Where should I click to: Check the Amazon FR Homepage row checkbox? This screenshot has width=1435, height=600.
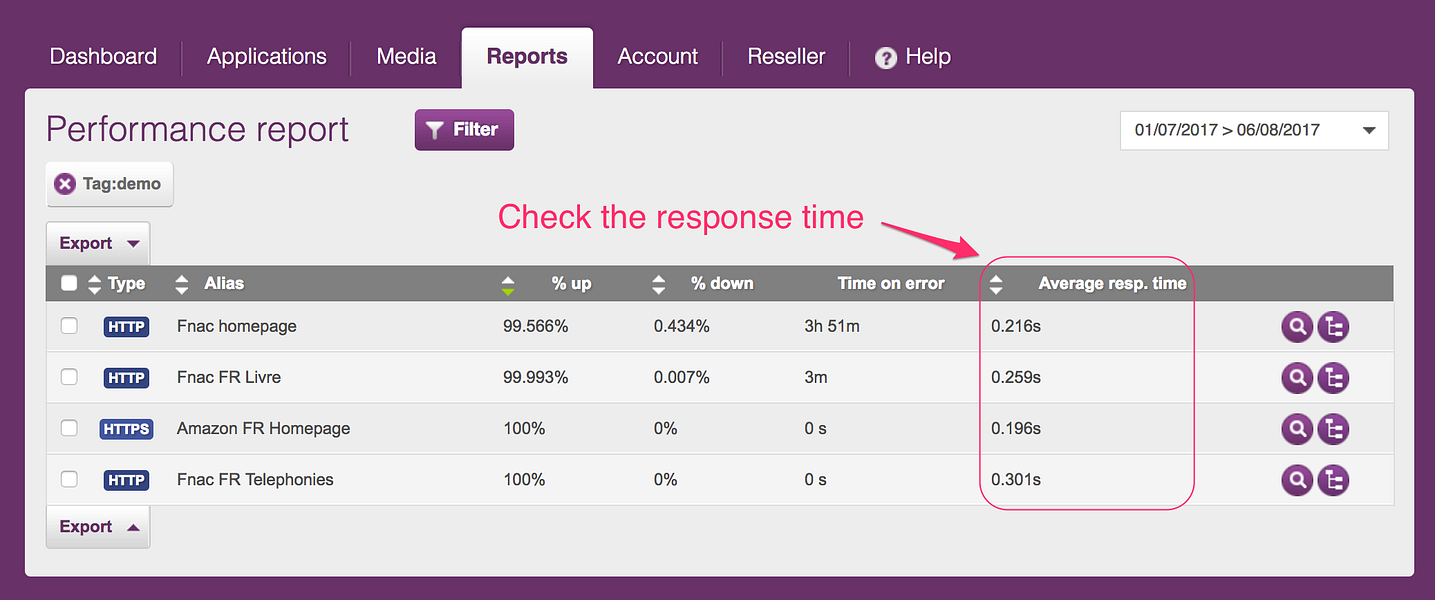pos(68,428)
